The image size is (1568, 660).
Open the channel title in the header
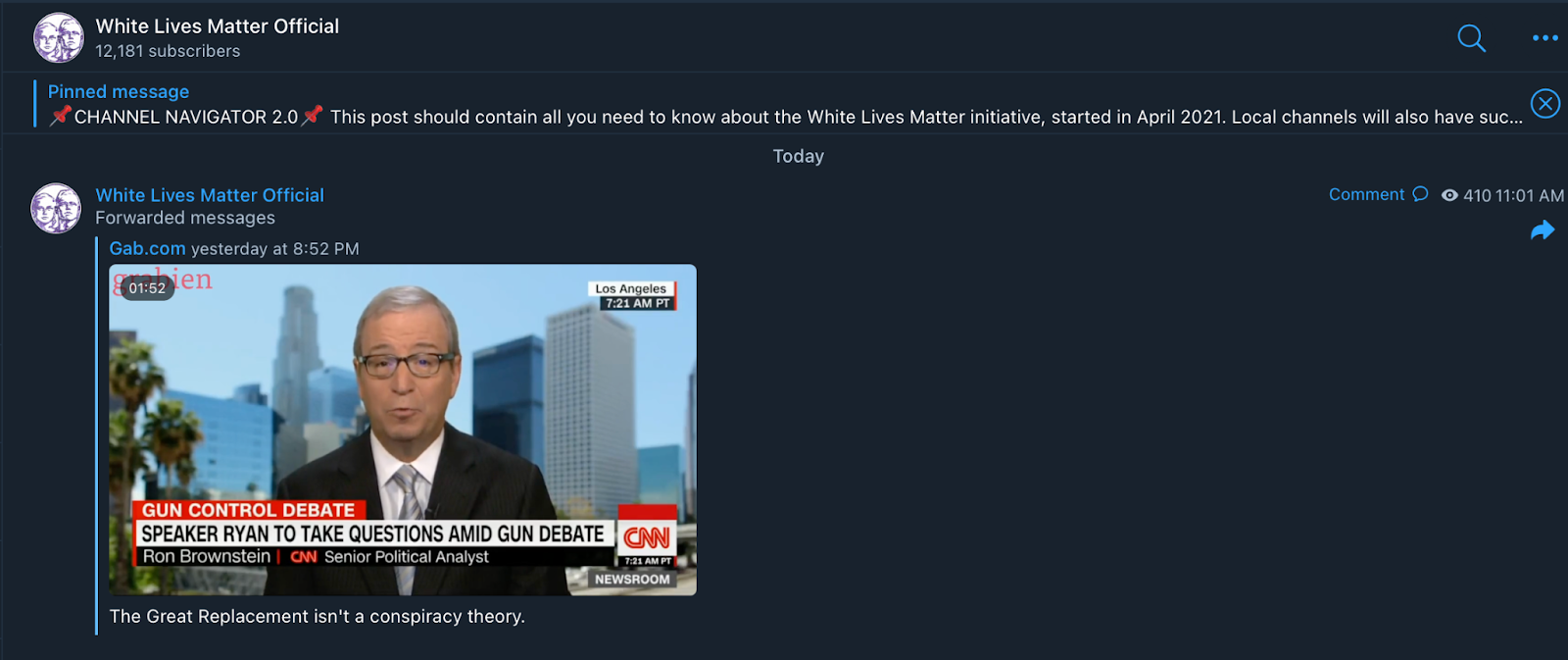(x=218, y=26)
